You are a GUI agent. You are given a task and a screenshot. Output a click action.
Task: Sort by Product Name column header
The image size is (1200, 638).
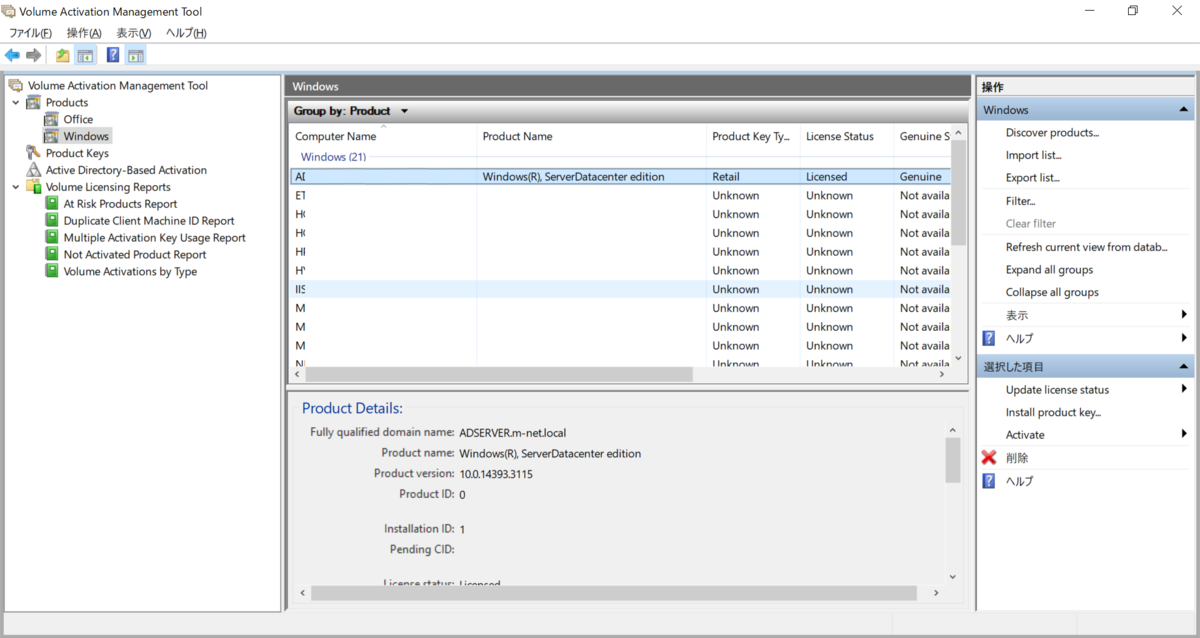click(x=591, y=137)
